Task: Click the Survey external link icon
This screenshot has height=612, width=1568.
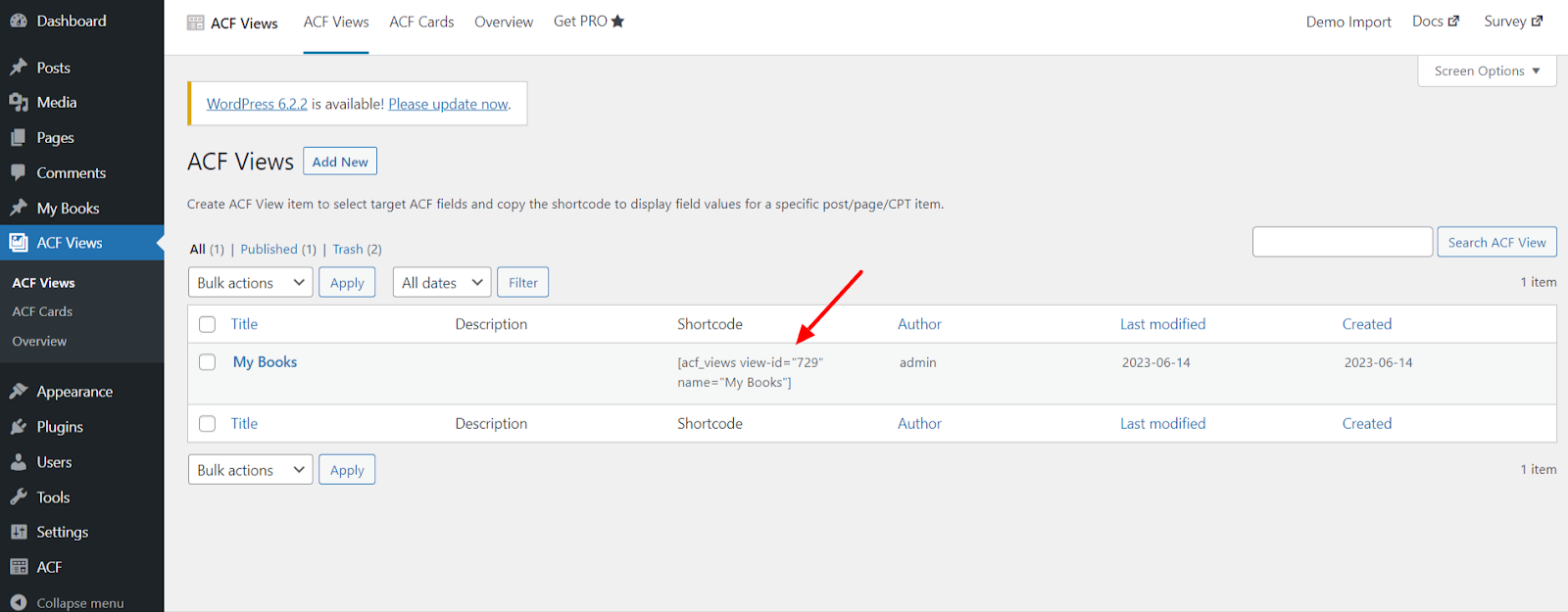Action: pos(1537,21)
